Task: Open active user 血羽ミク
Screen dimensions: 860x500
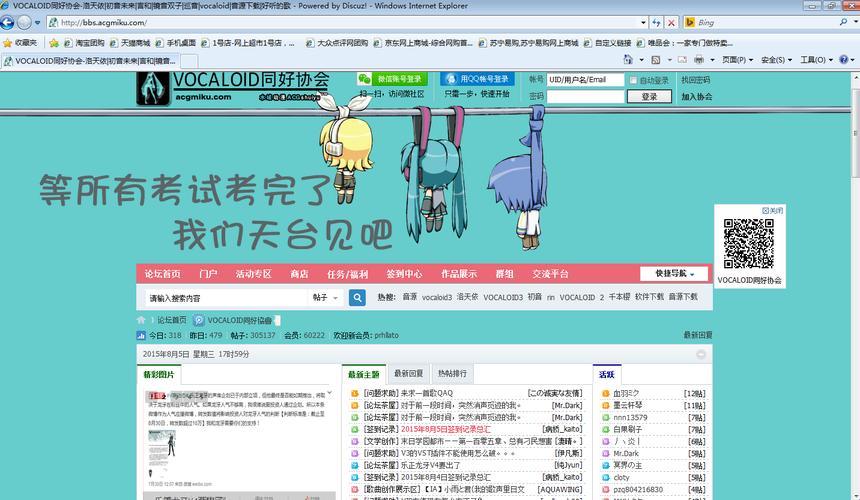Action: pyautogui.click(x=626, y=393)
